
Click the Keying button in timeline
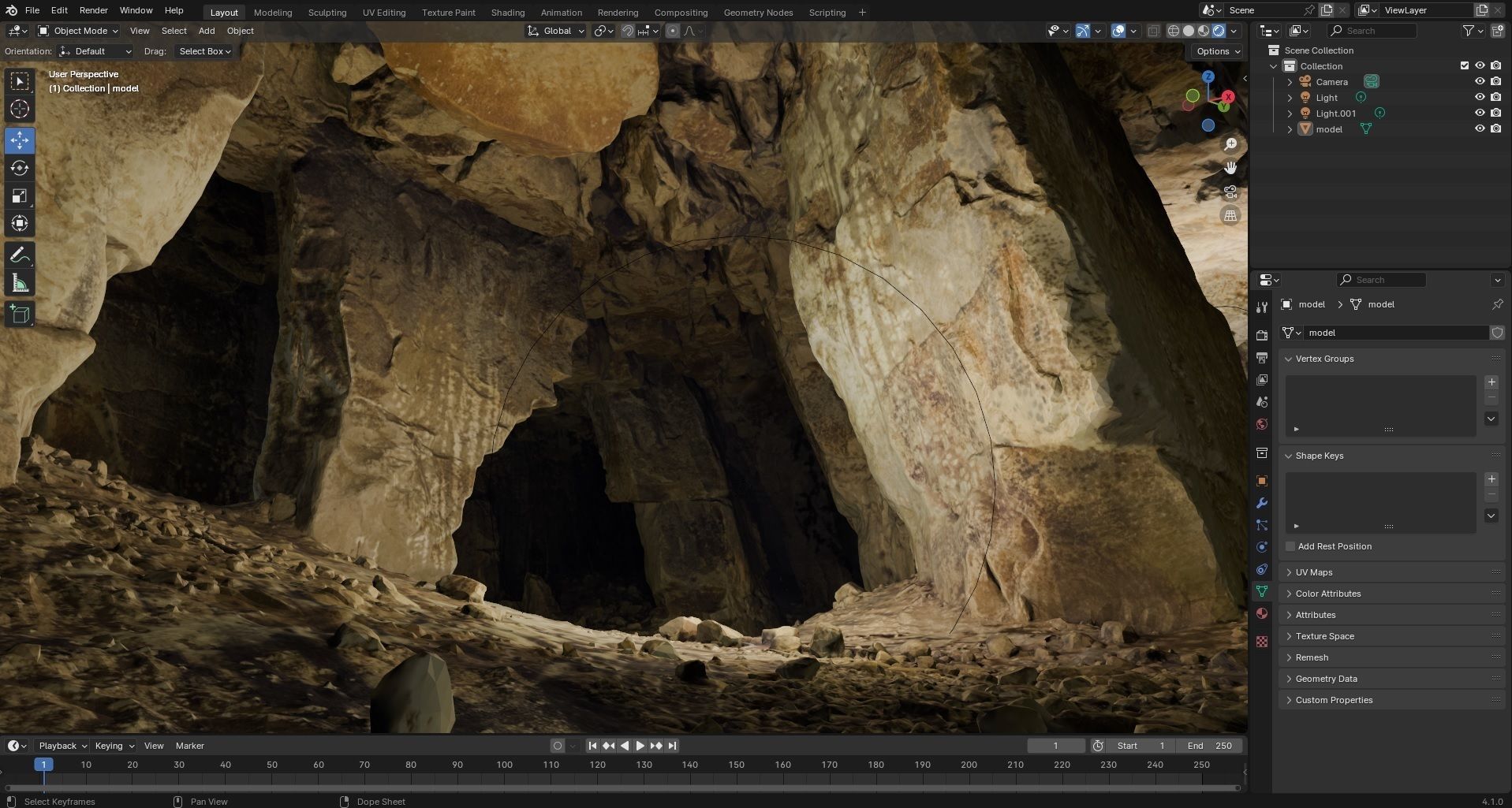click(x=114, y=746)
